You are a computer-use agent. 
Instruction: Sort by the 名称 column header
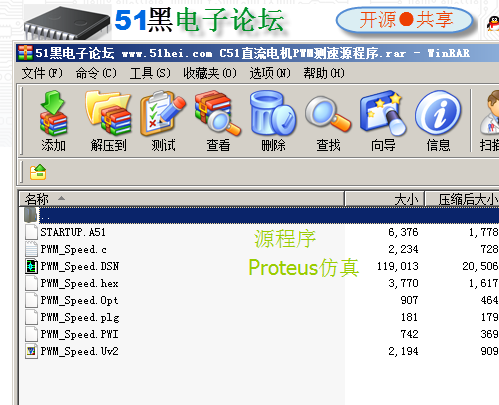click(181, 199)
